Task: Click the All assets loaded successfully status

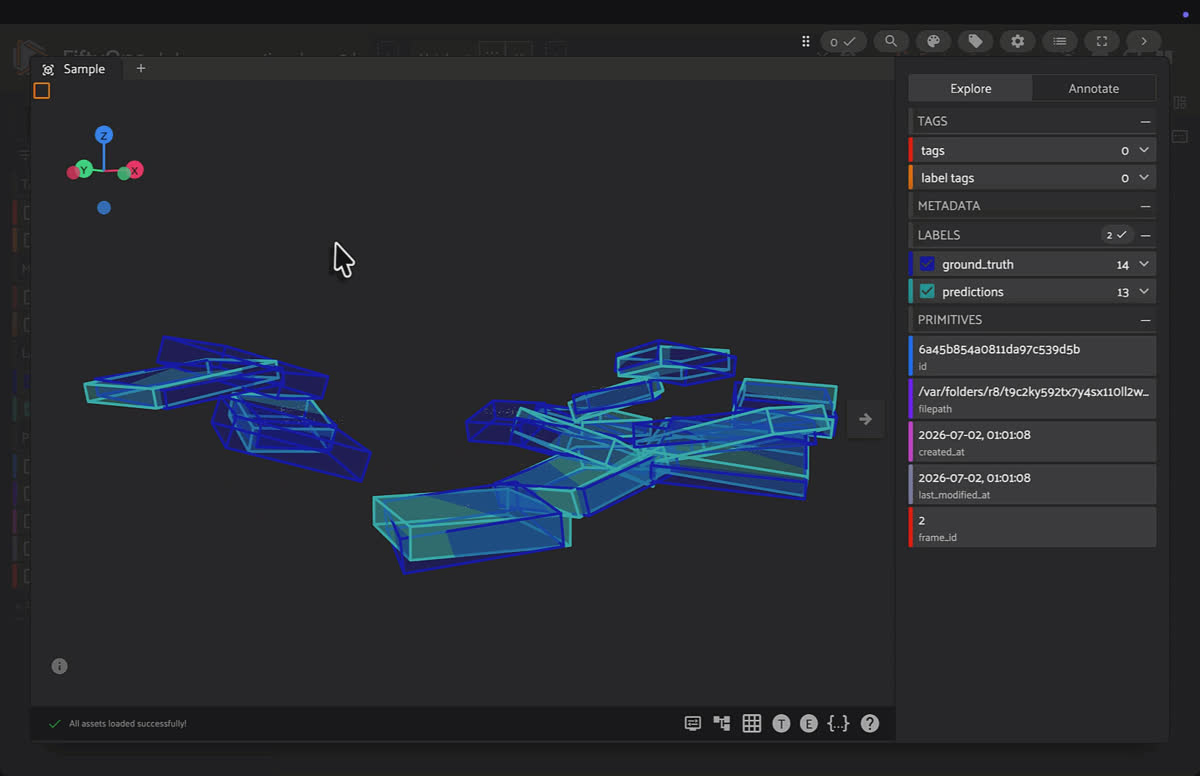Action: (x=127, y=723)
